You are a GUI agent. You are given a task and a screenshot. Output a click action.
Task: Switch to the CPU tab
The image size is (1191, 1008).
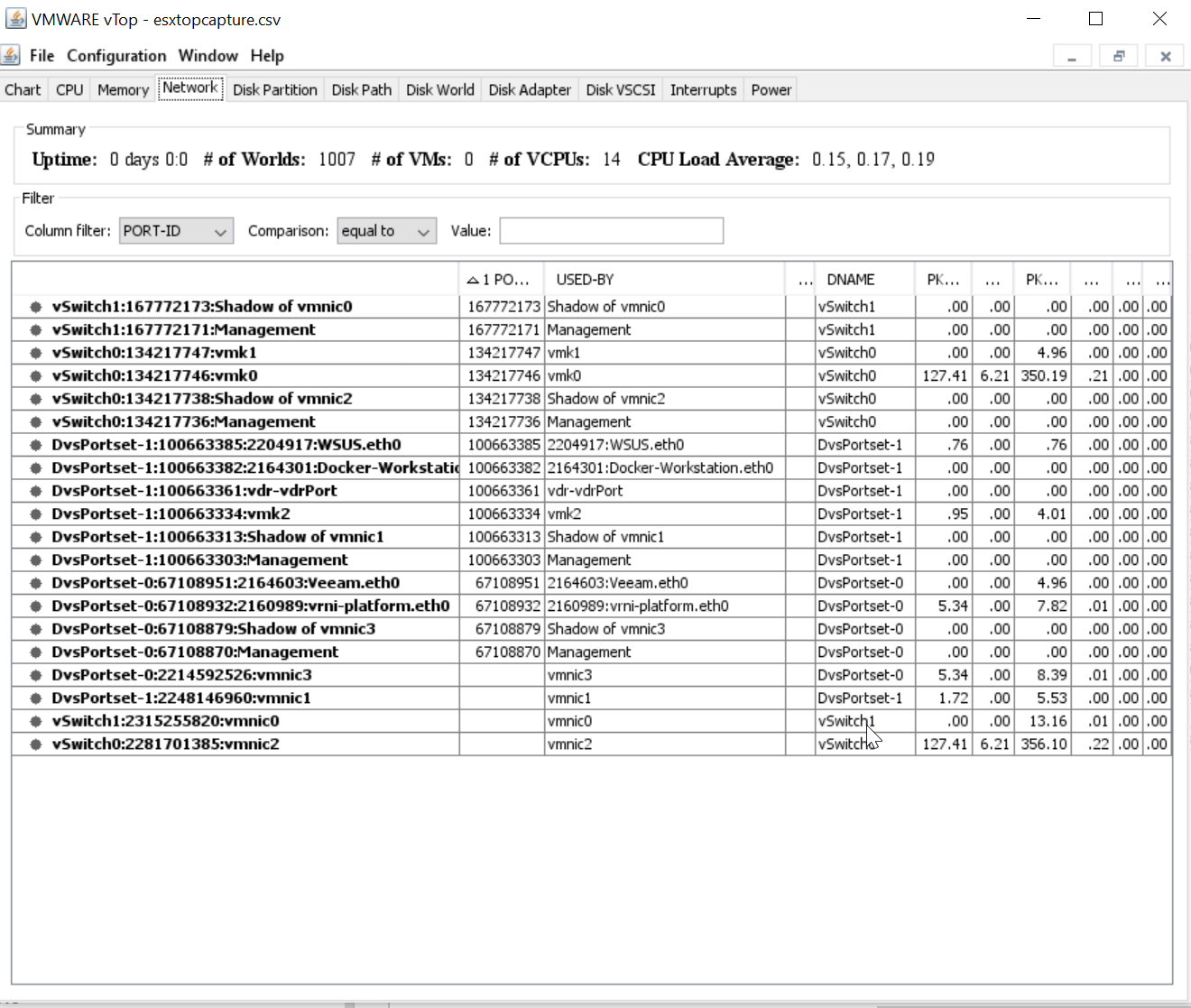tap(69, 90)
